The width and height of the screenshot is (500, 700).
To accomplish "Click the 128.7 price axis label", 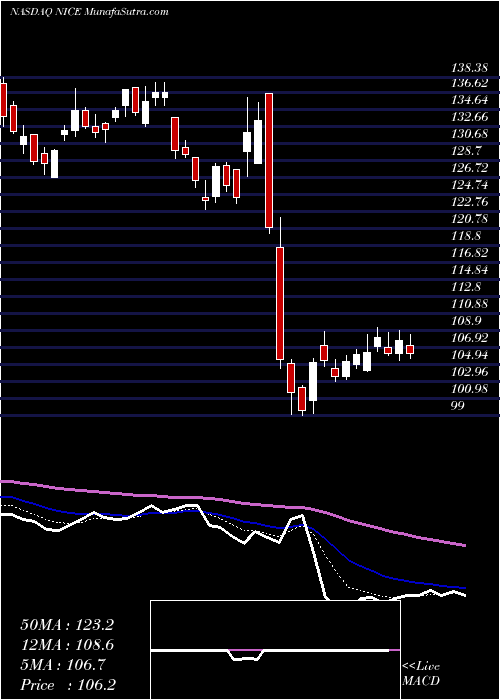I will (467, 151).
